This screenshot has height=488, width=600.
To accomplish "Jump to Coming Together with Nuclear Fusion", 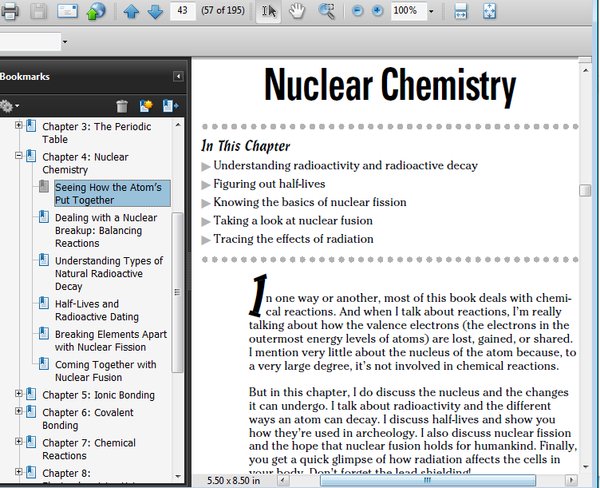I will pos(105,372).
